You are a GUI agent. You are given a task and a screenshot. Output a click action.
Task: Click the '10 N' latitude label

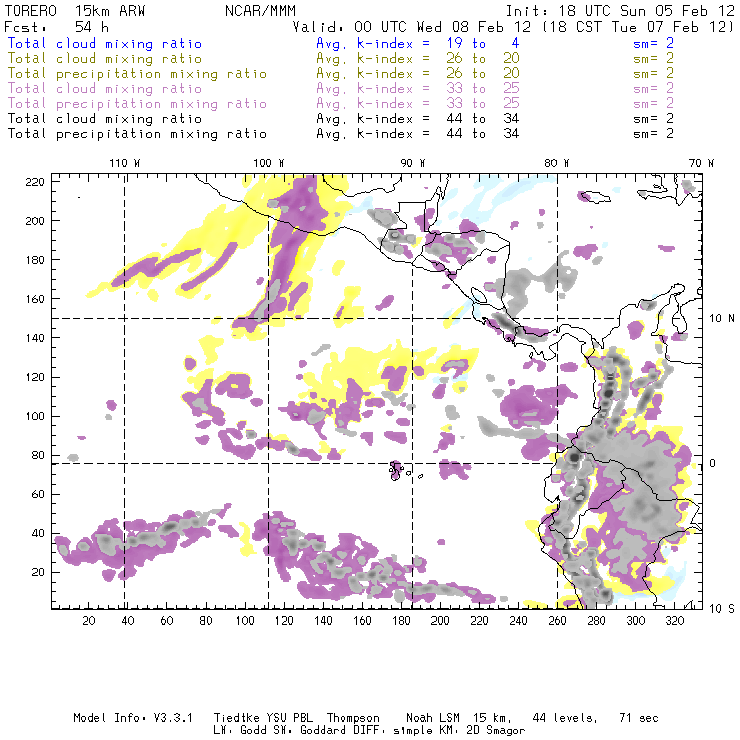pos(722,319)
